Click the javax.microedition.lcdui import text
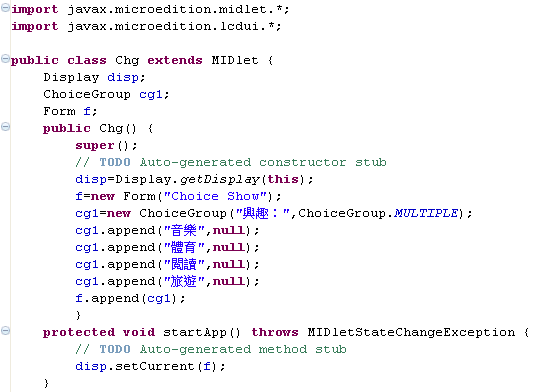Screen dimensions: 552x392 [x=174, y=26]
